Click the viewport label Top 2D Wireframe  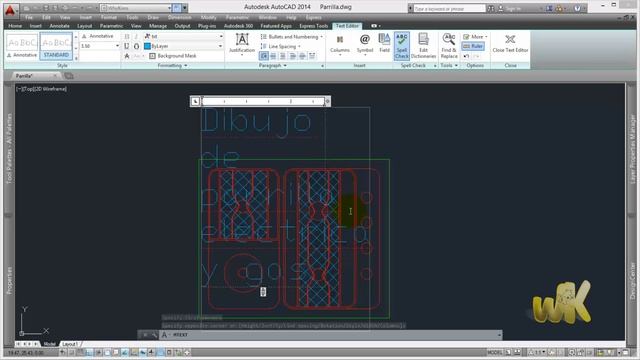pyautogui.click(x=41, y=89)
